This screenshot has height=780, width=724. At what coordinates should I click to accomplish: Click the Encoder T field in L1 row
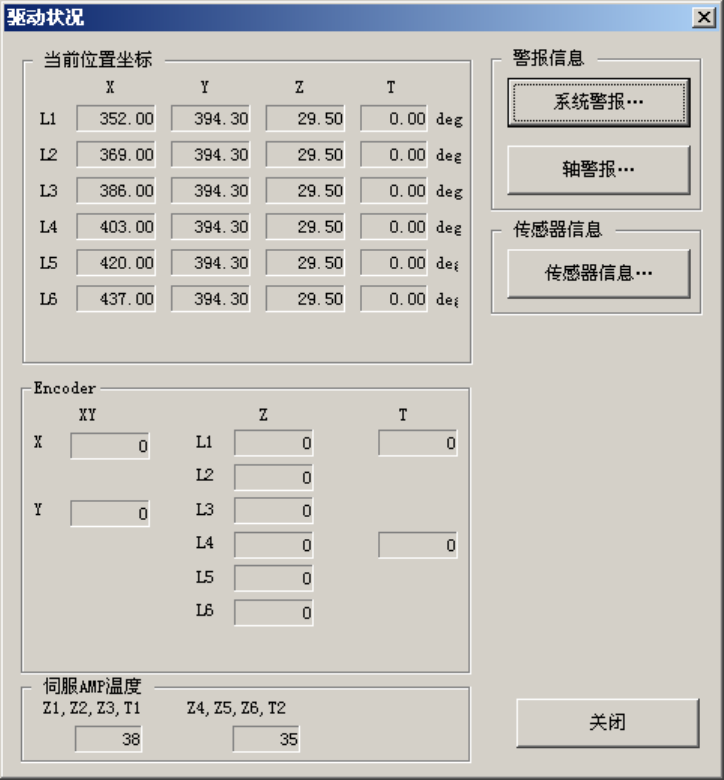418,443
